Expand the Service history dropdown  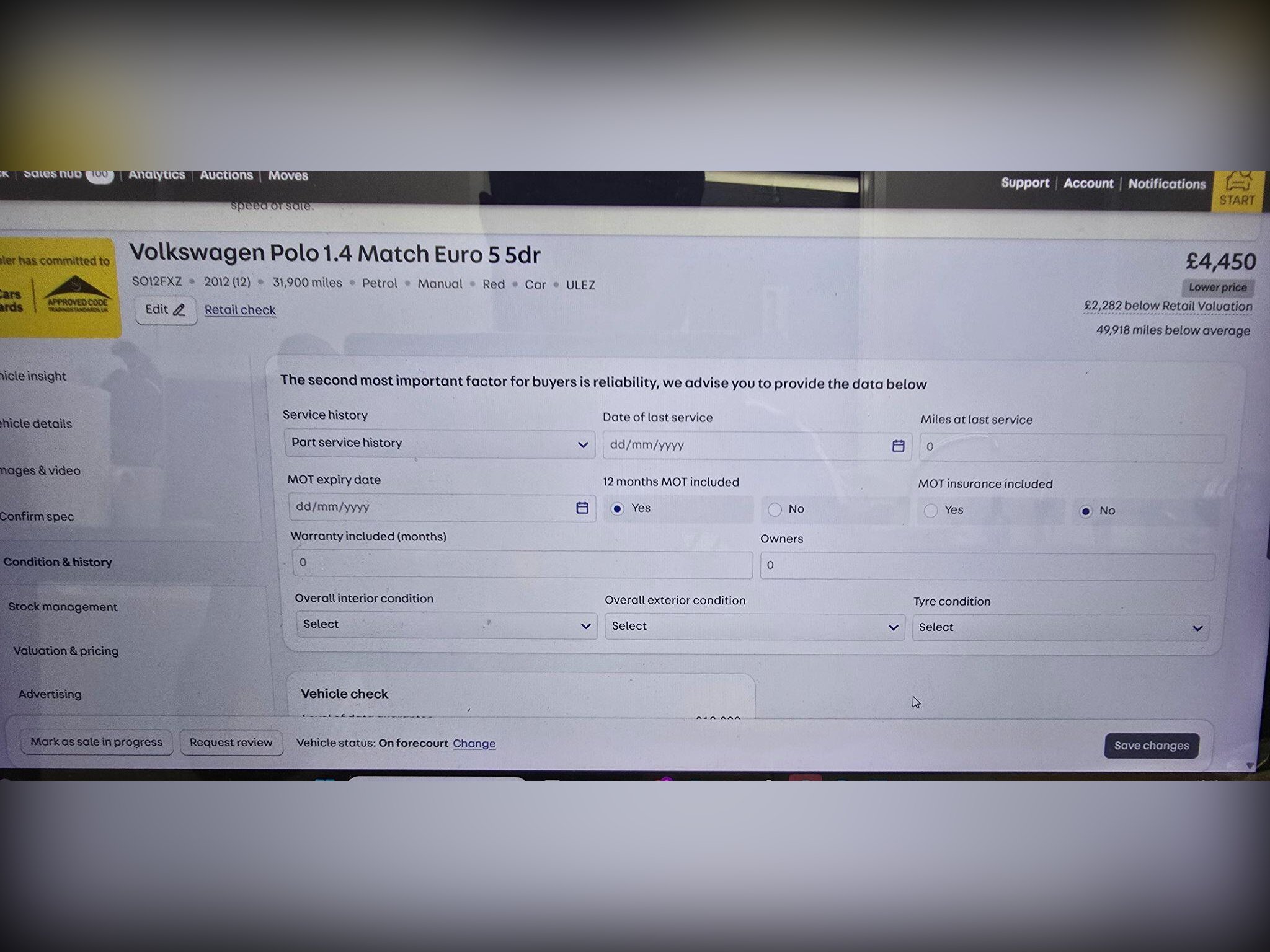tap(440, 444)
